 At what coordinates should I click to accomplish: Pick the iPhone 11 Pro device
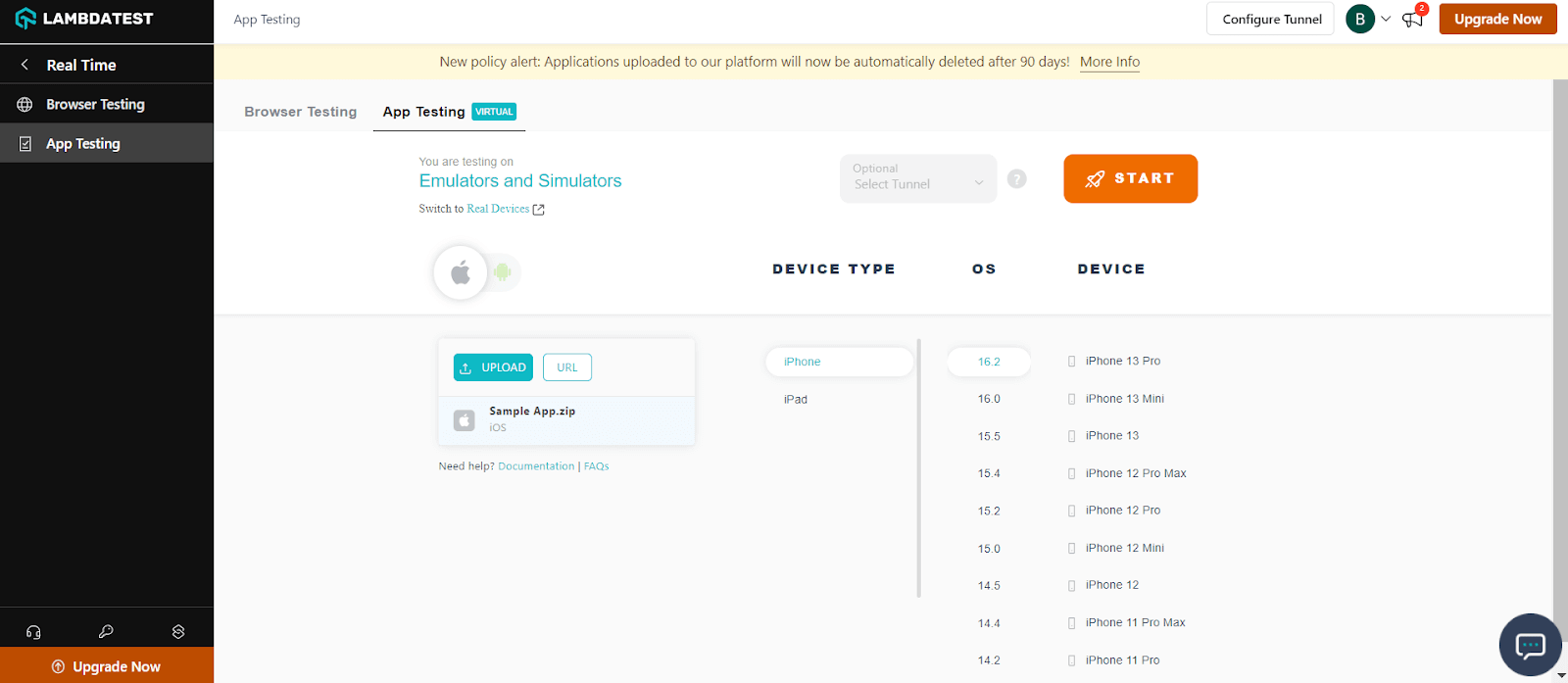point(1114,660)
